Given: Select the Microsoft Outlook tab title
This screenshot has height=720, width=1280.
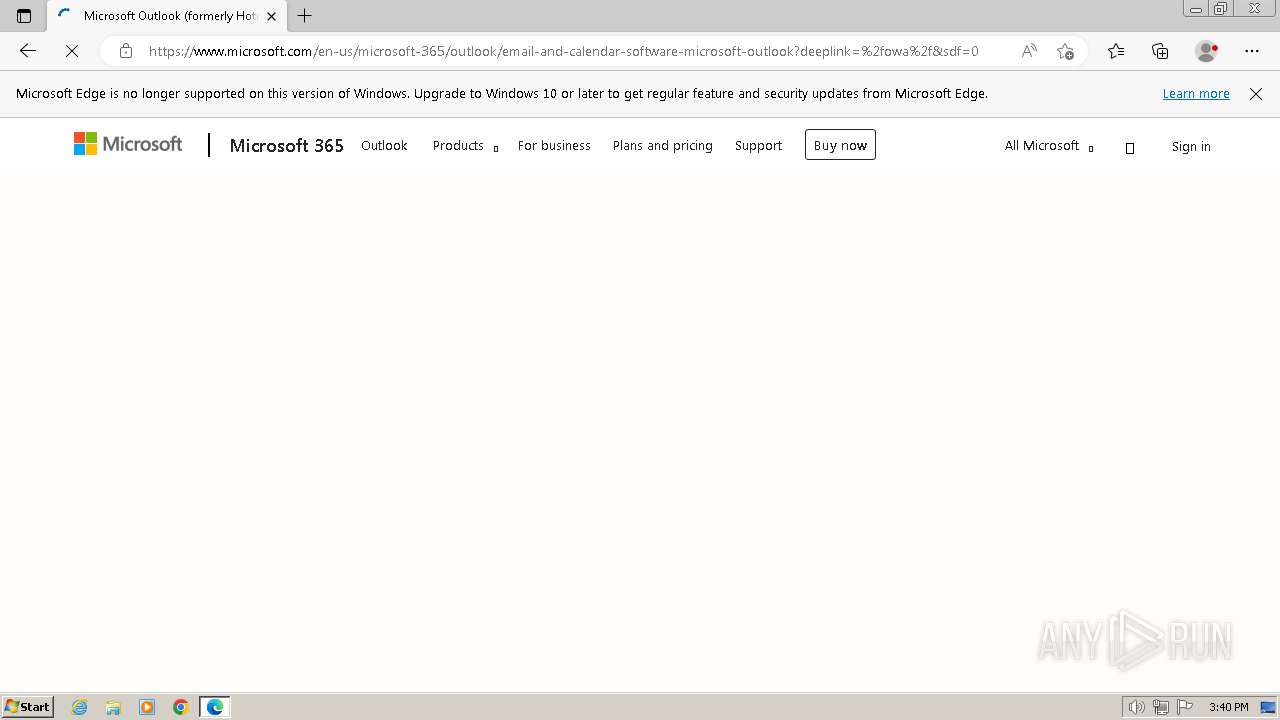Looking at the screenshot, I should (x=171, y=16).
